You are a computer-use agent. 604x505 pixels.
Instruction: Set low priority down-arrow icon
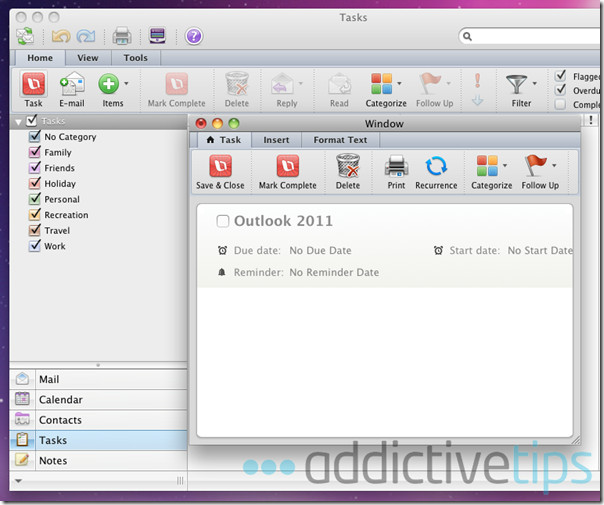click(x=477, y=100)
